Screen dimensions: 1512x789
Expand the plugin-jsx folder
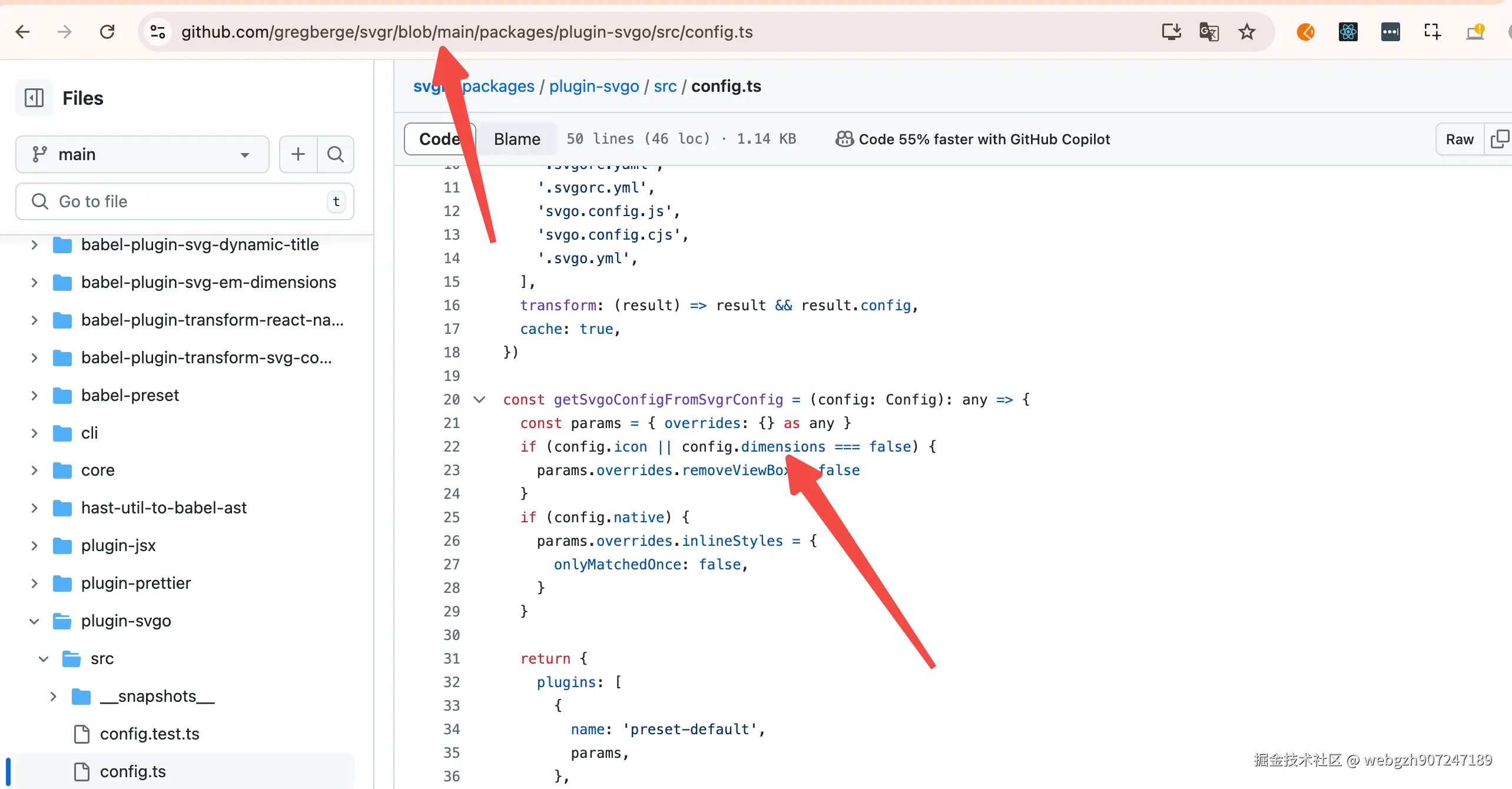pos(34,546)
